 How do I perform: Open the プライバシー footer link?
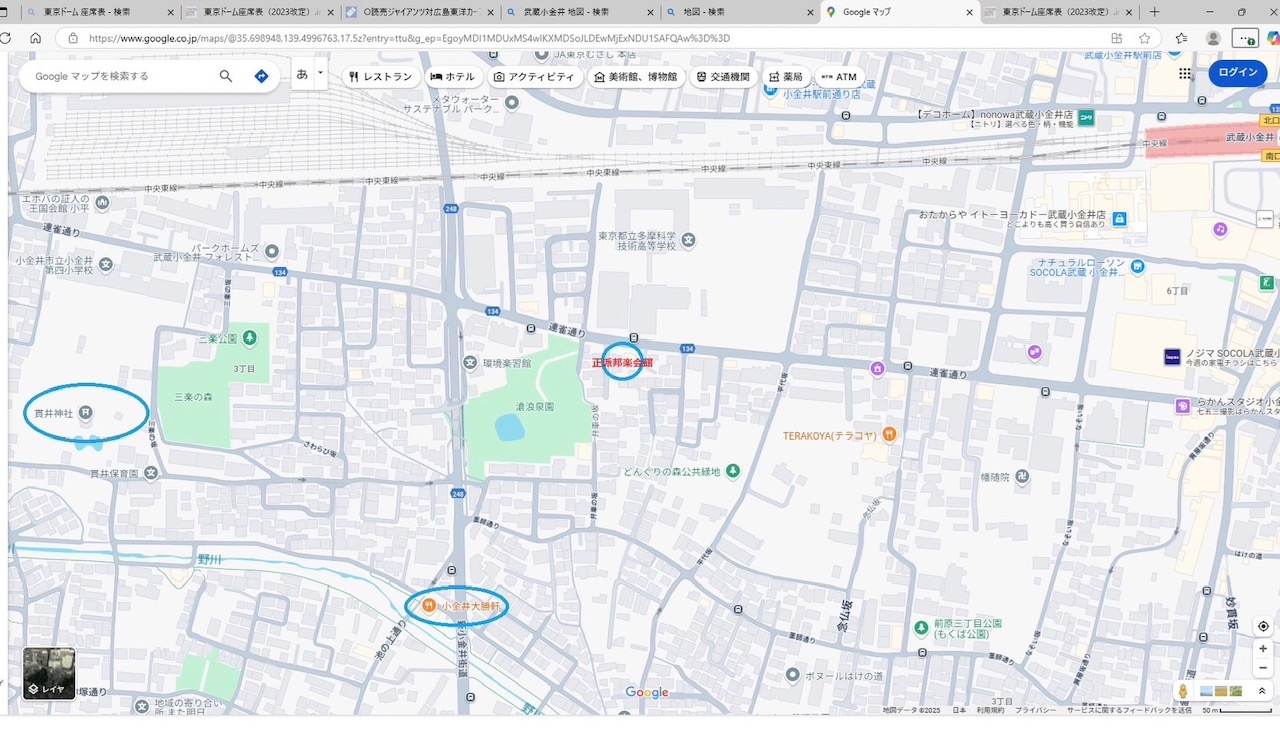(x=1035, y=710)
